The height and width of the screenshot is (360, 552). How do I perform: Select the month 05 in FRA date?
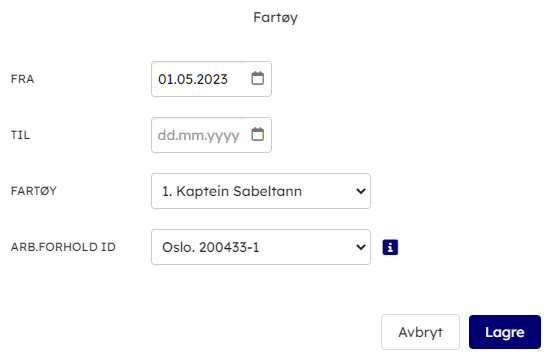[185, 79]
